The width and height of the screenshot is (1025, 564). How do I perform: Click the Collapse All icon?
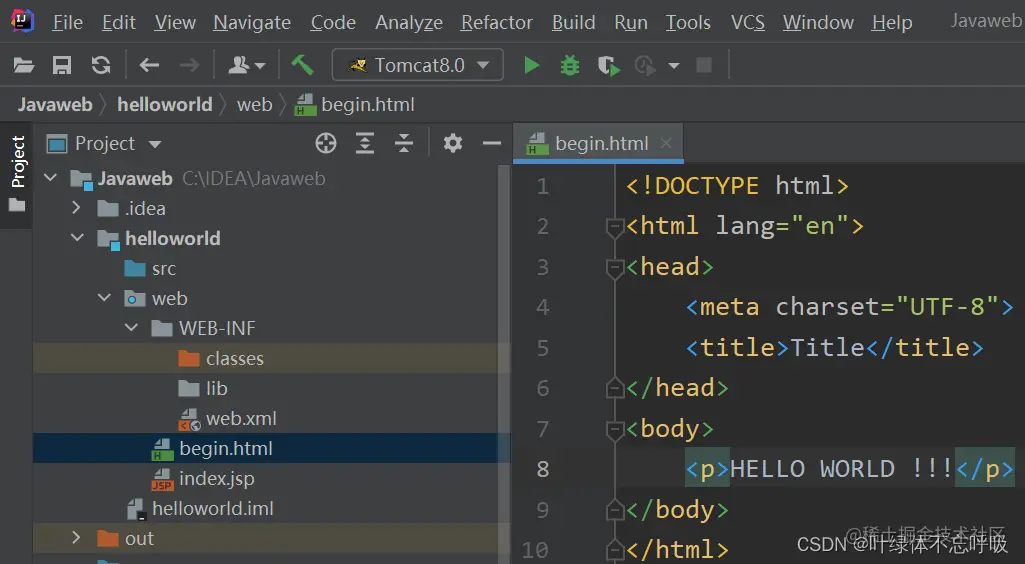click(404, 143)
